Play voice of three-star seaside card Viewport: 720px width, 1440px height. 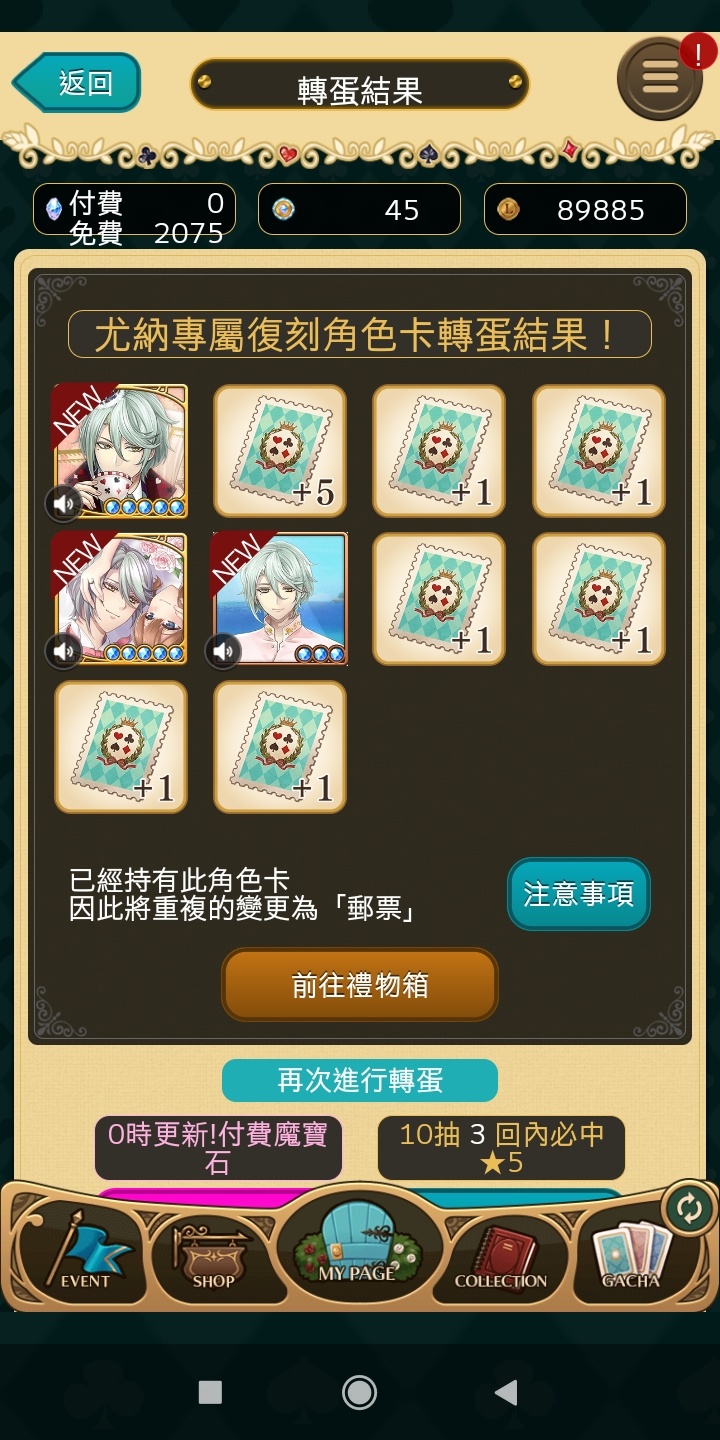[x=223, y=651]
